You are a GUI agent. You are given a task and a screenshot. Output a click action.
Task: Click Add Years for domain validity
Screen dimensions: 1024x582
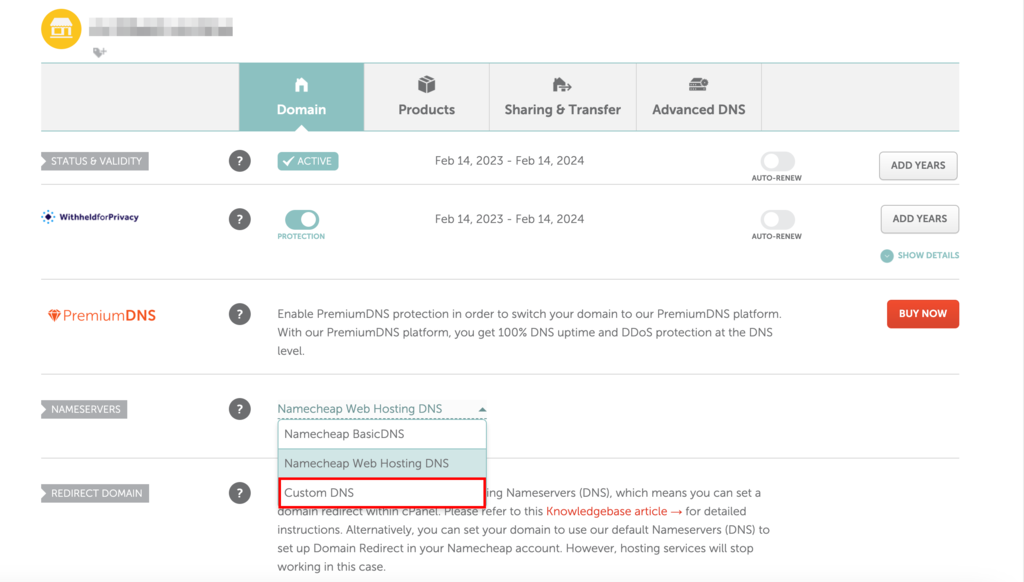tap(918, 165)
